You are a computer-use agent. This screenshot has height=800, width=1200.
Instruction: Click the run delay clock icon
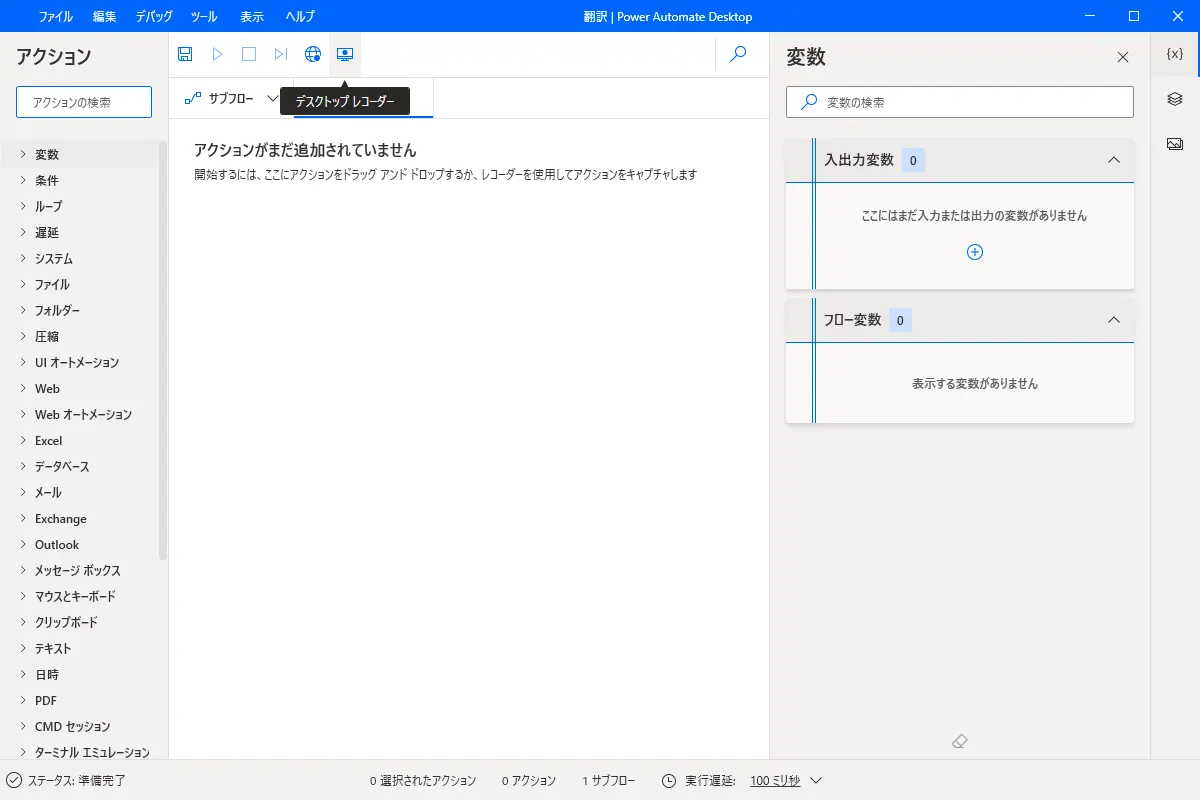(x=669, y=780)
